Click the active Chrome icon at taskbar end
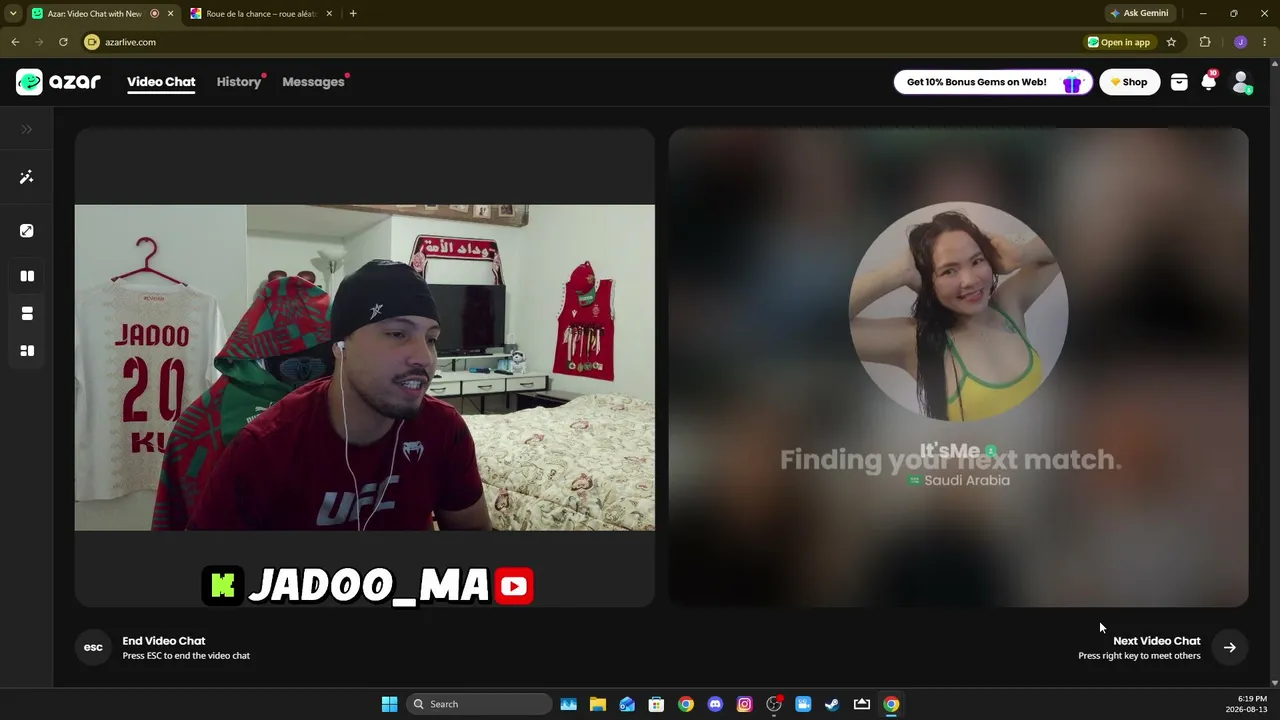1280x720 pixels. (x=891, y=704)
